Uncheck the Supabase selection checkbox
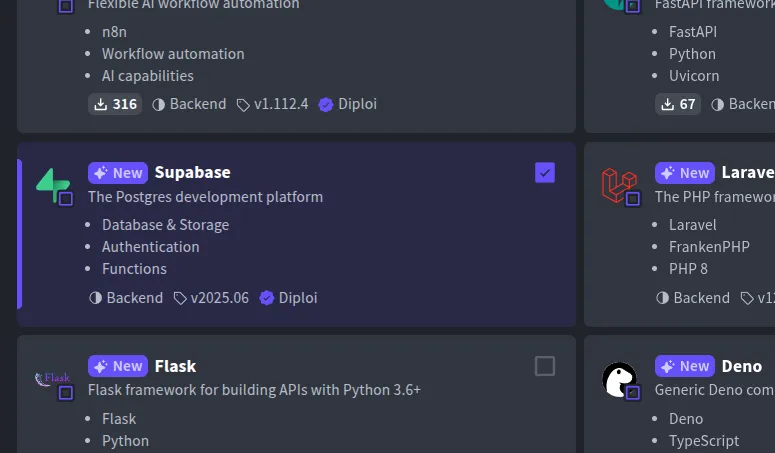Image resolution: width=775 pixels, height=453 pixels. click(x=545, y=173)
